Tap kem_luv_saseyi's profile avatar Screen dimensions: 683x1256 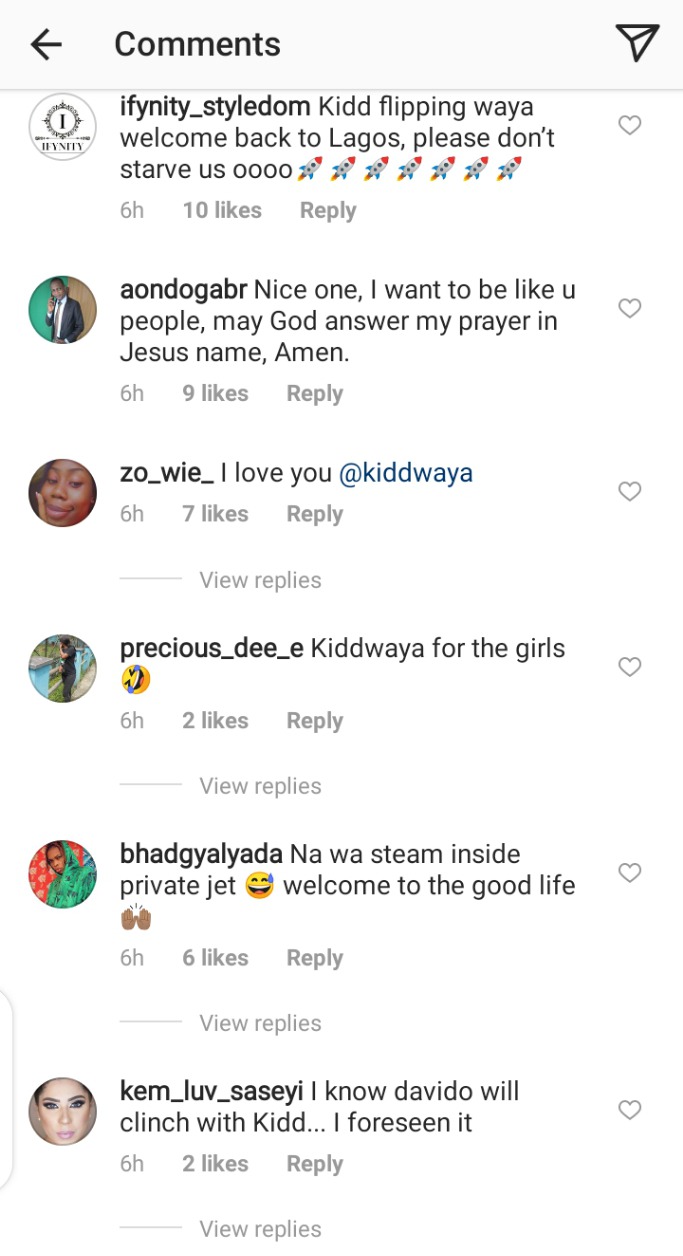tap(62, 1111)
